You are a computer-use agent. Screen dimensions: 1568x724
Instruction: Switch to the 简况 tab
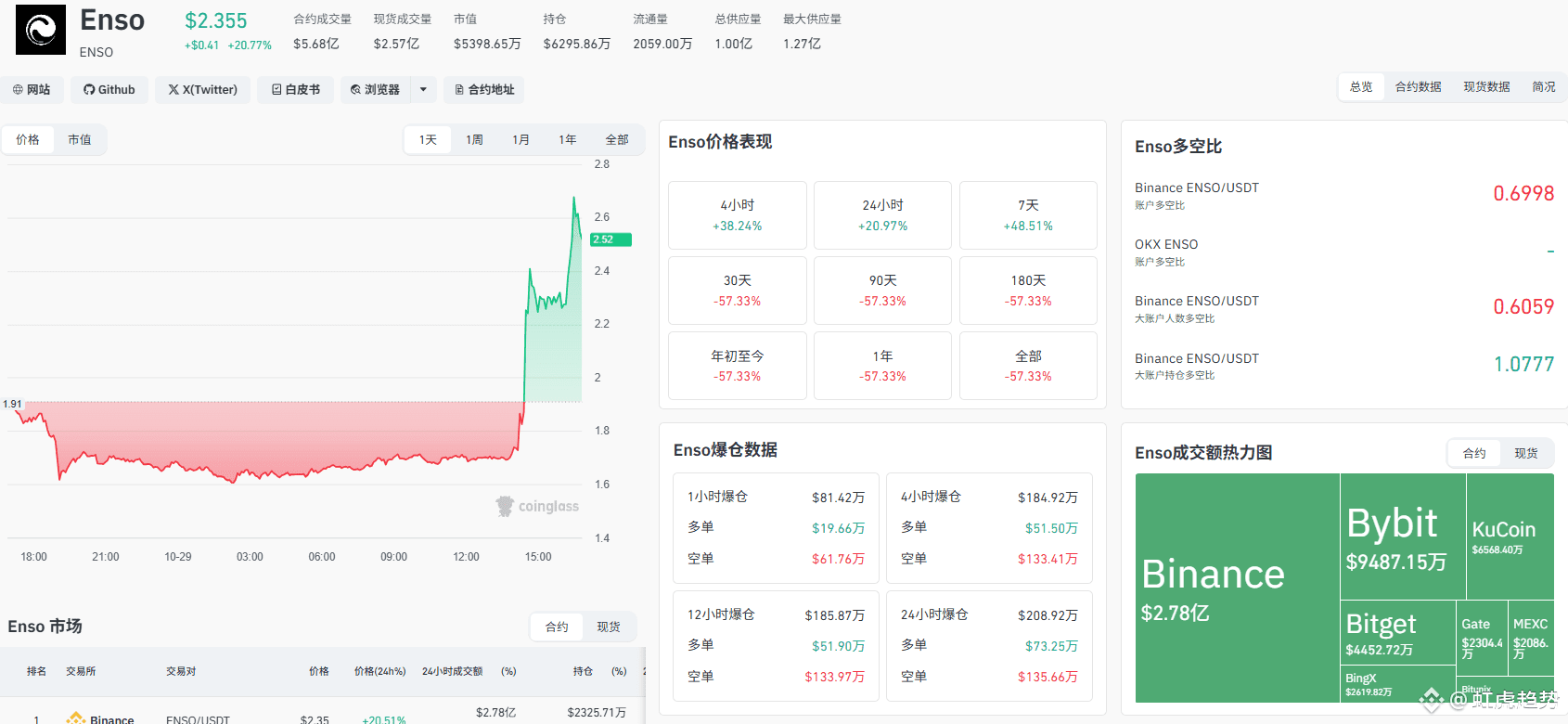(1544, 86)
